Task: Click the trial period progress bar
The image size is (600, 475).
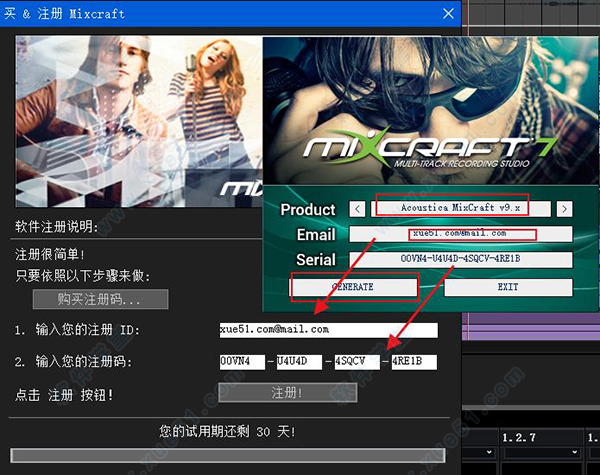Action: [x=228, y=455]
